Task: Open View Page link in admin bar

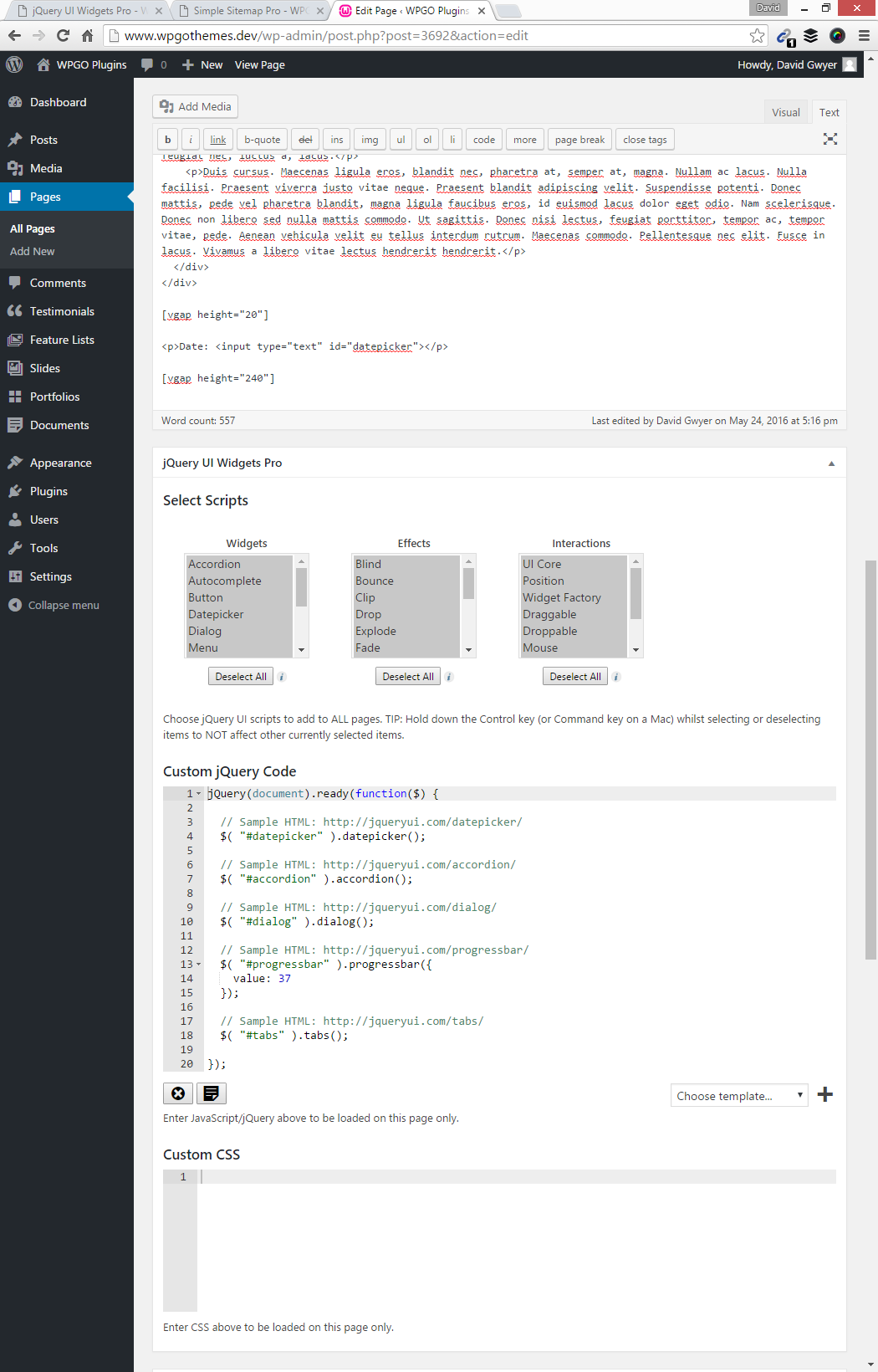Action: pyautogui.click(x=259, y=64)
